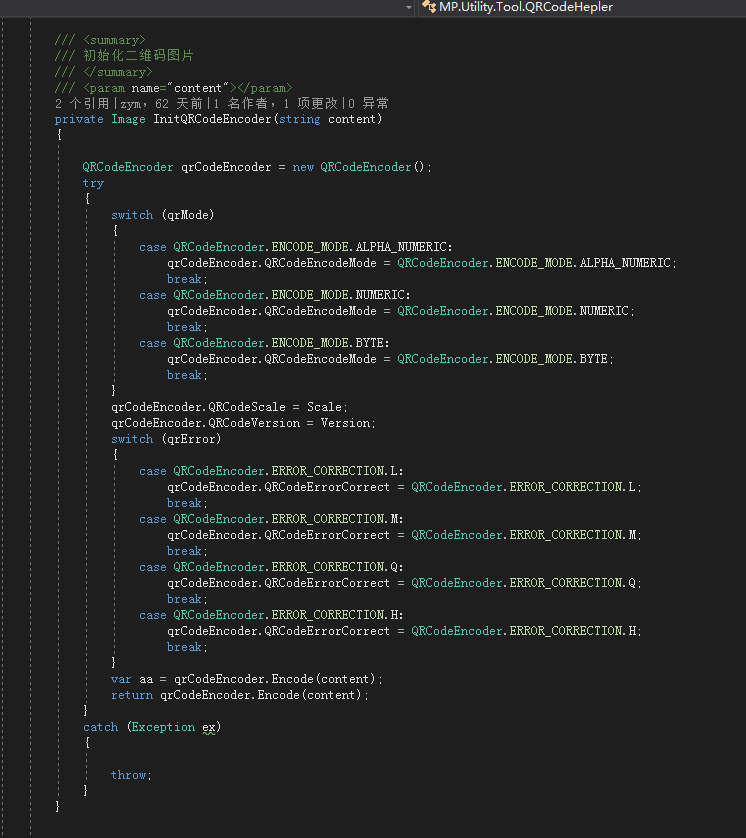Open the '0 异常' CodeLens indicator
This screenshot has height=838, width=746.
tap(368, 103)
